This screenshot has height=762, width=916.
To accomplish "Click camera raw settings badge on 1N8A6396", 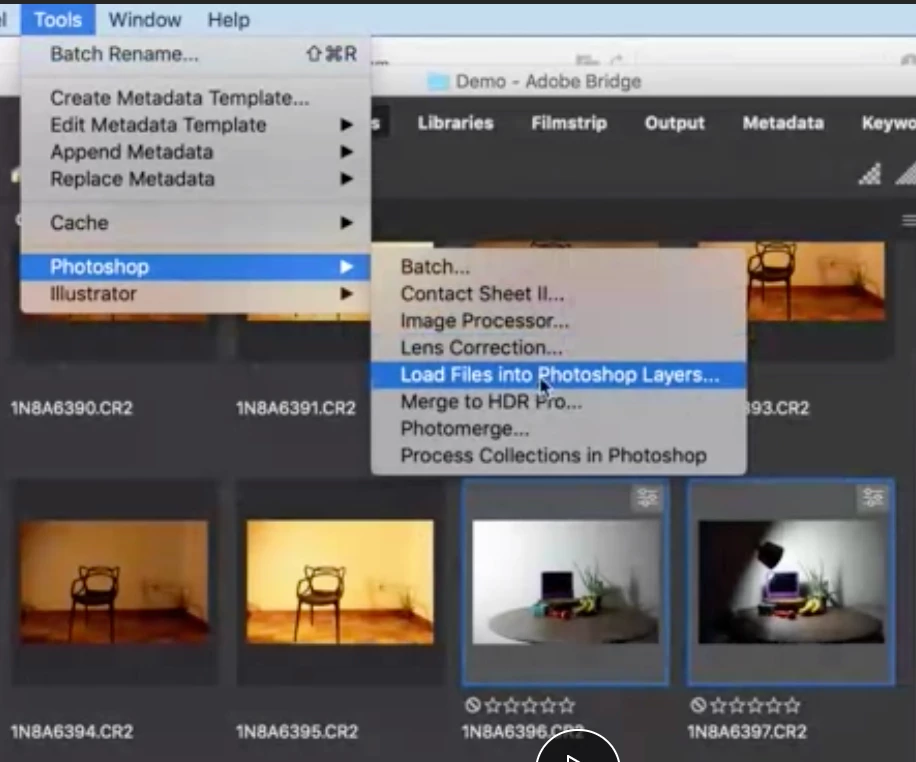I will [647, 497].
